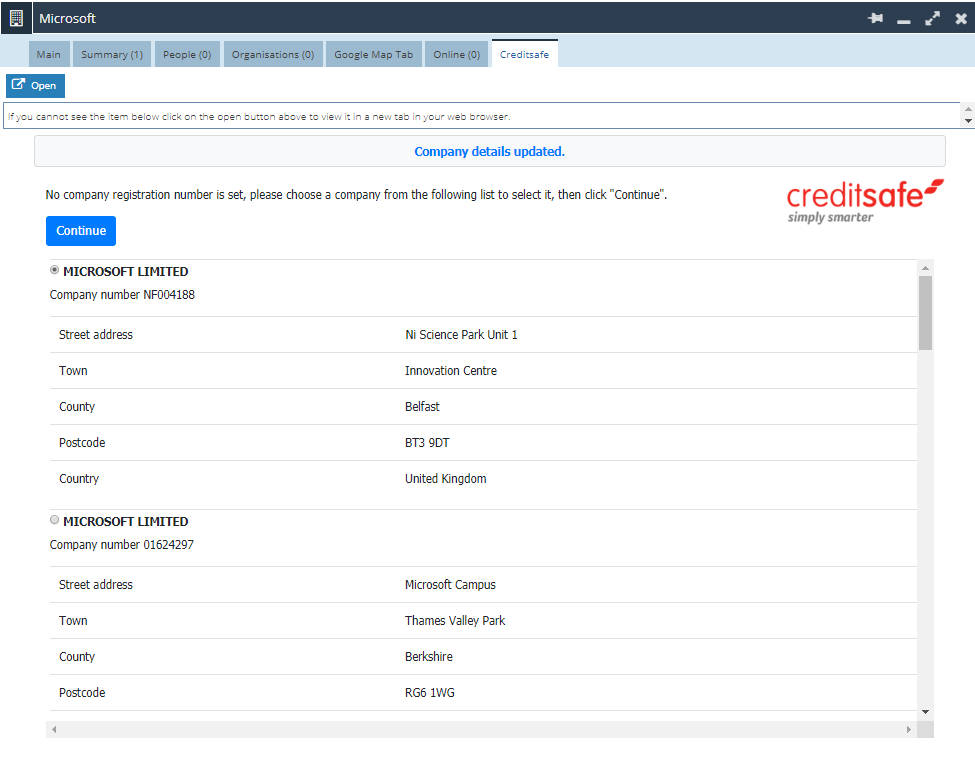Click the 'Berkshire' county value
Screen dimensions: 975x780
point(429,657)
